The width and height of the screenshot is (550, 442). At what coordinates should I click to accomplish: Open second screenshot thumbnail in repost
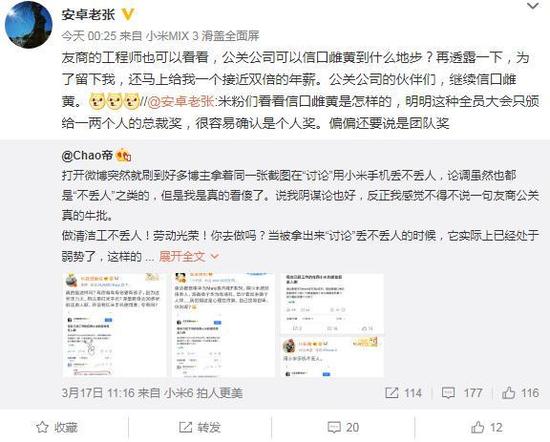point(223,325)
